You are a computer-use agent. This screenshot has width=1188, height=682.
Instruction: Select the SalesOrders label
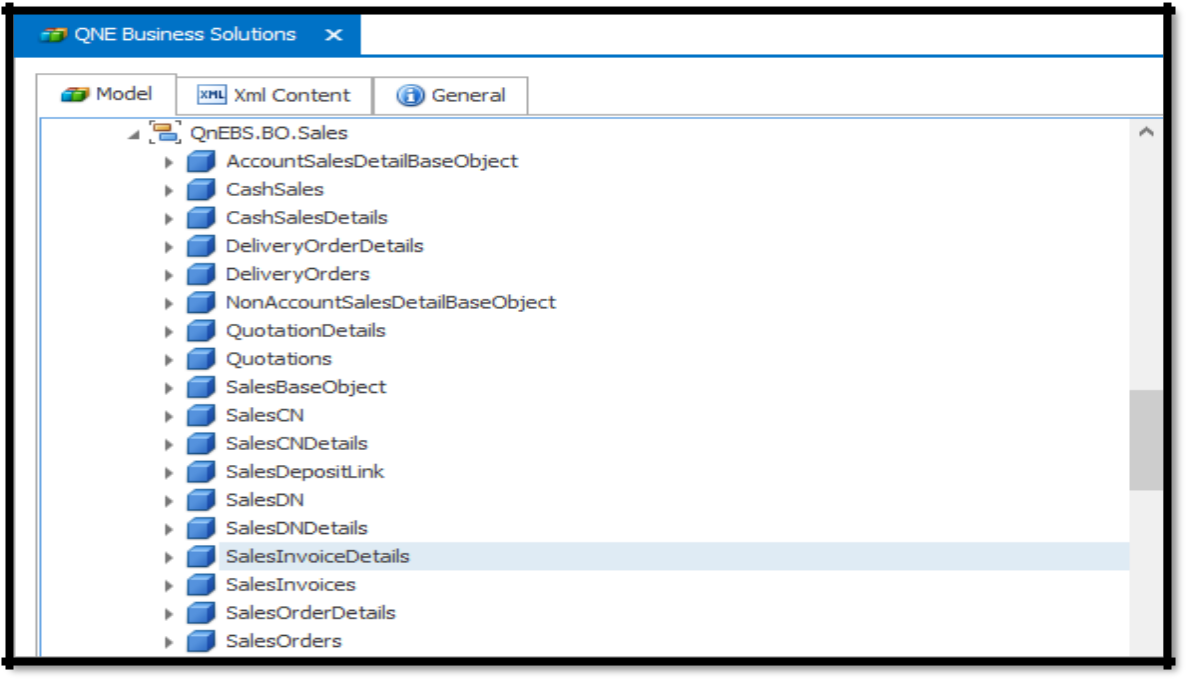(x=284, y=641)
